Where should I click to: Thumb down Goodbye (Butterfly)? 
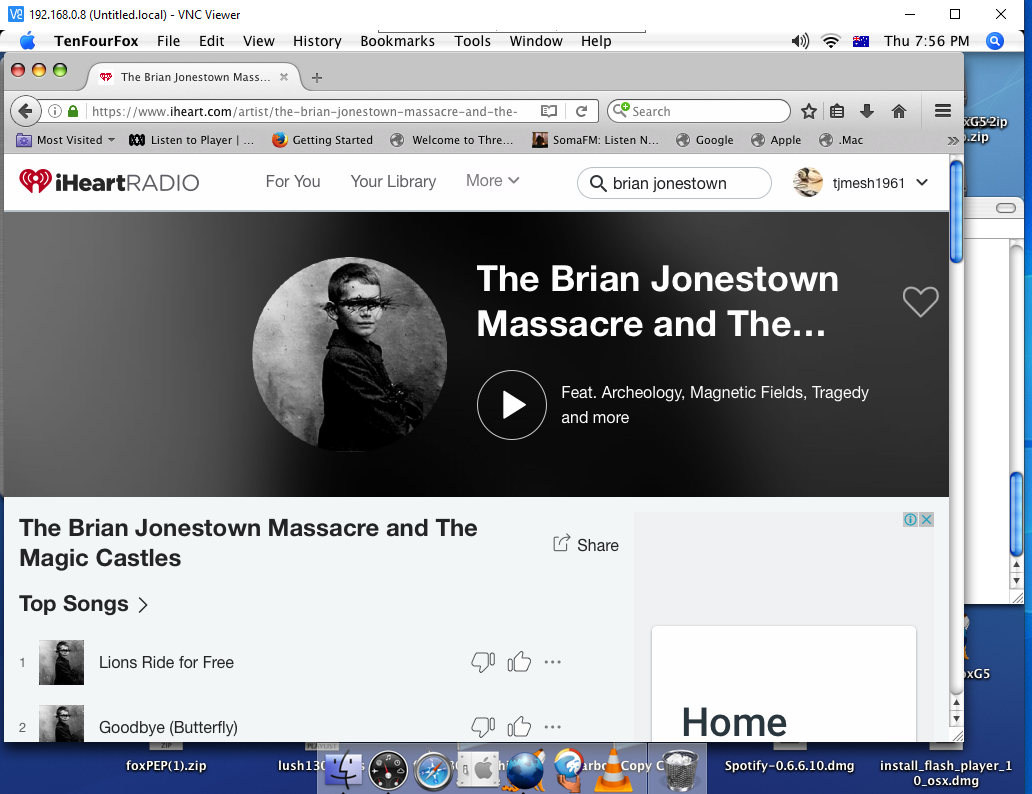[x=483, y=727]
